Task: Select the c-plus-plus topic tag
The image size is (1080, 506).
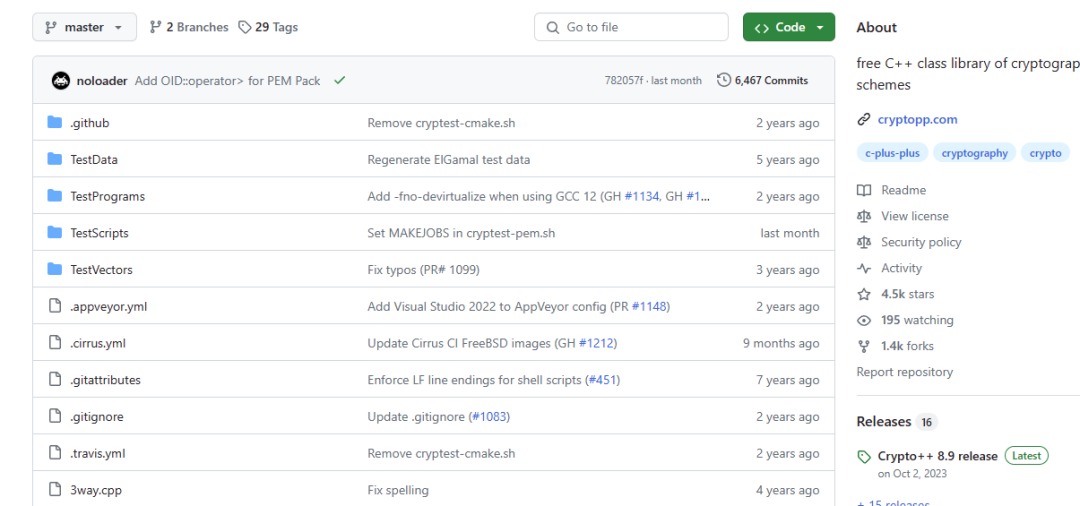Action: tap(893, 153)
